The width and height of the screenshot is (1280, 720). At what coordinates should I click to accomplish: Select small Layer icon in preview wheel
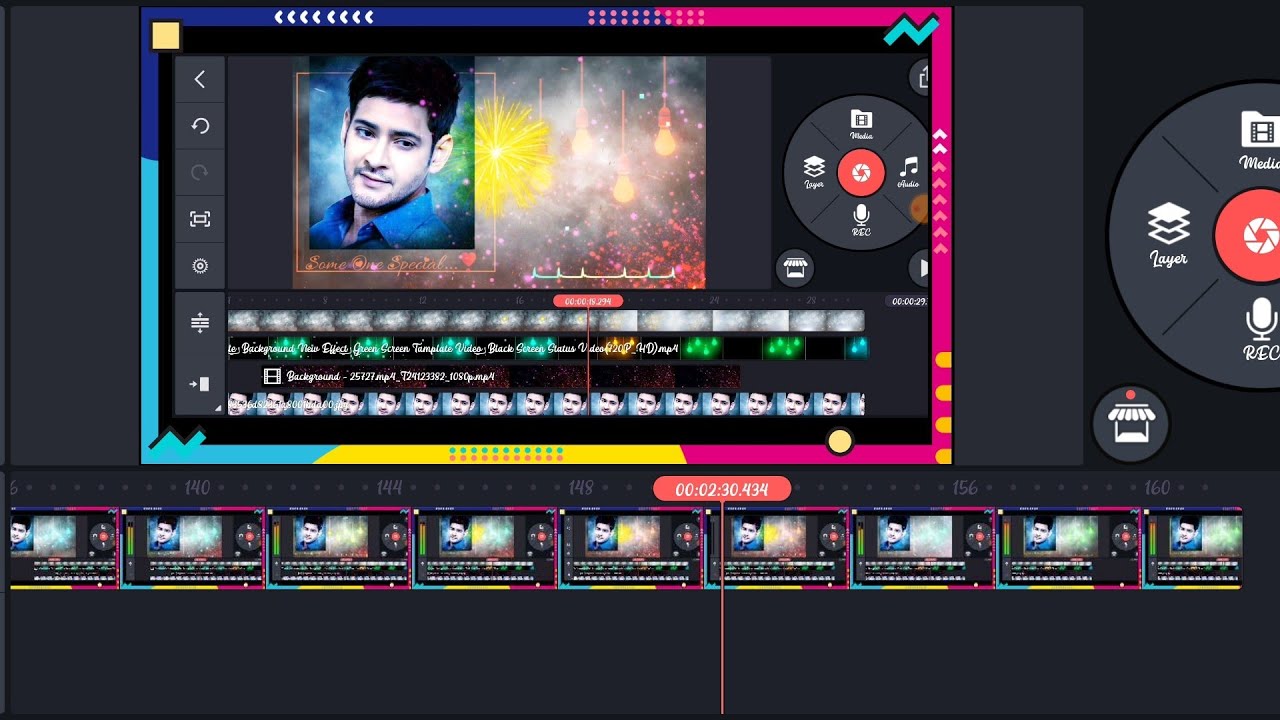pyautogui.click(x=814, y=172)
